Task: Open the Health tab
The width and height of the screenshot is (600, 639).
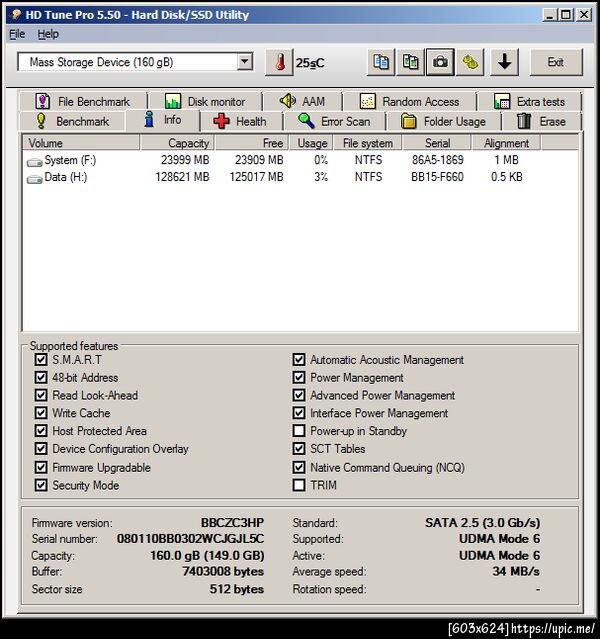Action: coord(242,121)
